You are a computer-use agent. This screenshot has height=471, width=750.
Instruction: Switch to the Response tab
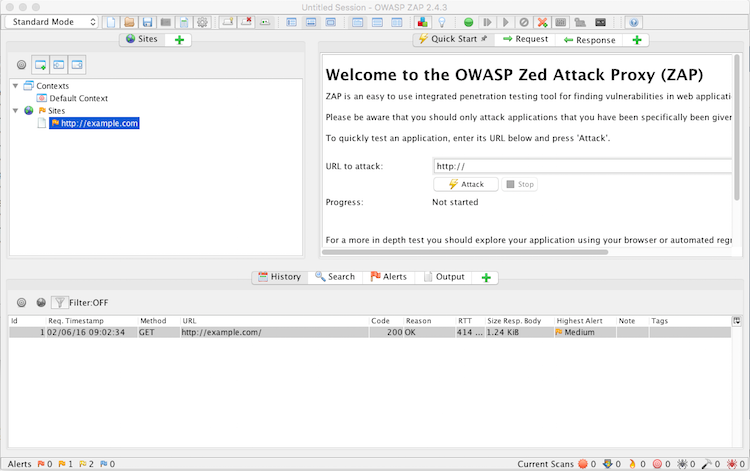[590, 40]
